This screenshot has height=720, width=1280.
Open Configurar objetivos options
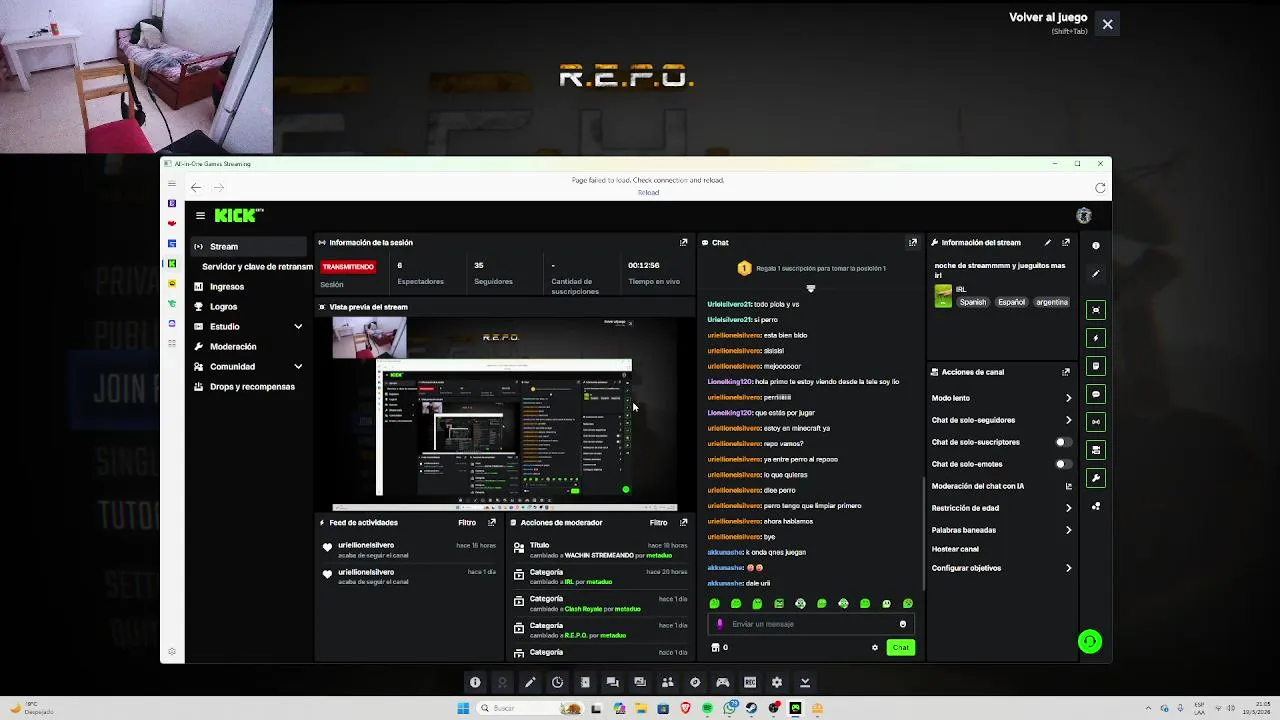pyautogui.click(x=1001, y=568)
